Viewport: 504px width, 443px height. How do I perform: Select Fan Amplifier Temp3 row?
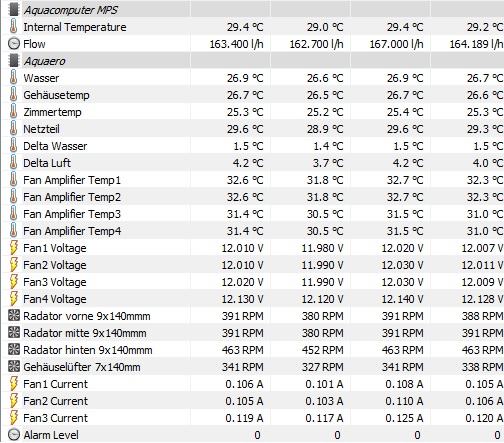[x=253, y=214]
